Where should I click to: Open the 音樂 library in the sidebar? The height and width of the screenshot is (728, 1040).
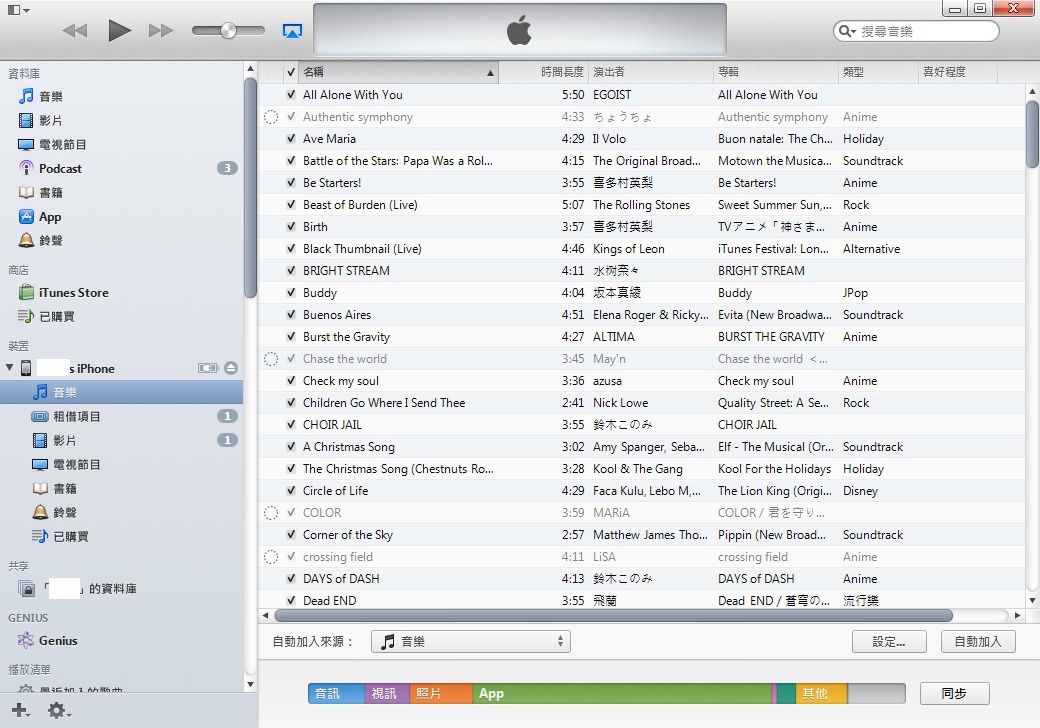41,96
